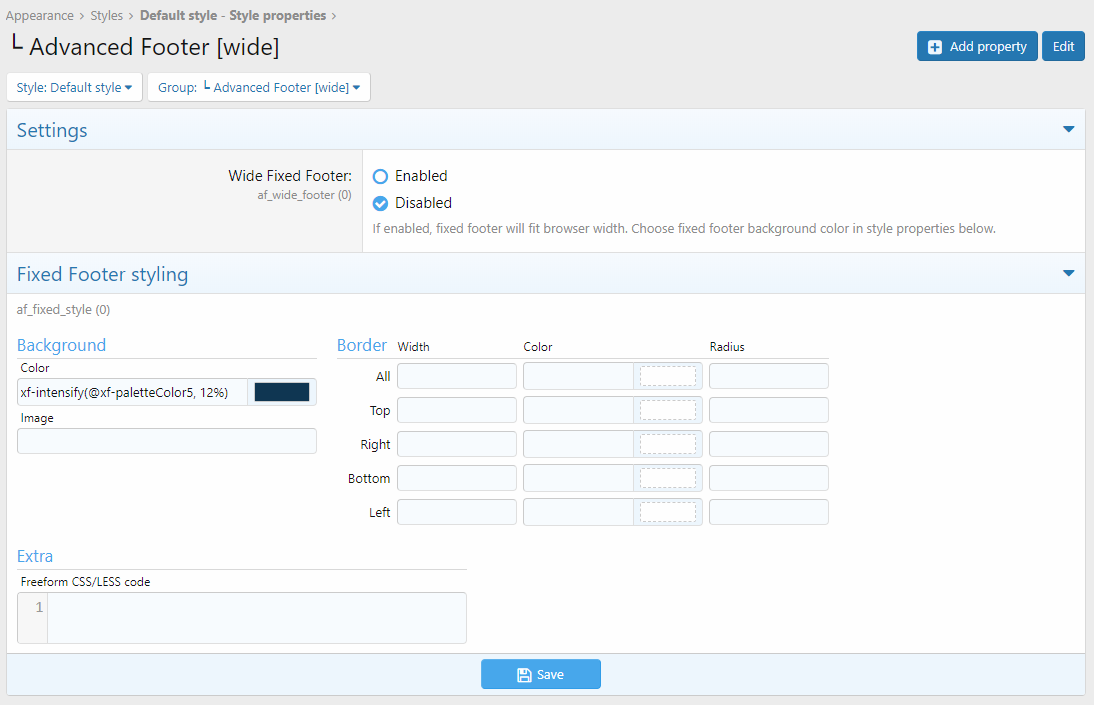1094x705 pixels.
Task: Open the Top border color swatch
Action: coord(667,411)
